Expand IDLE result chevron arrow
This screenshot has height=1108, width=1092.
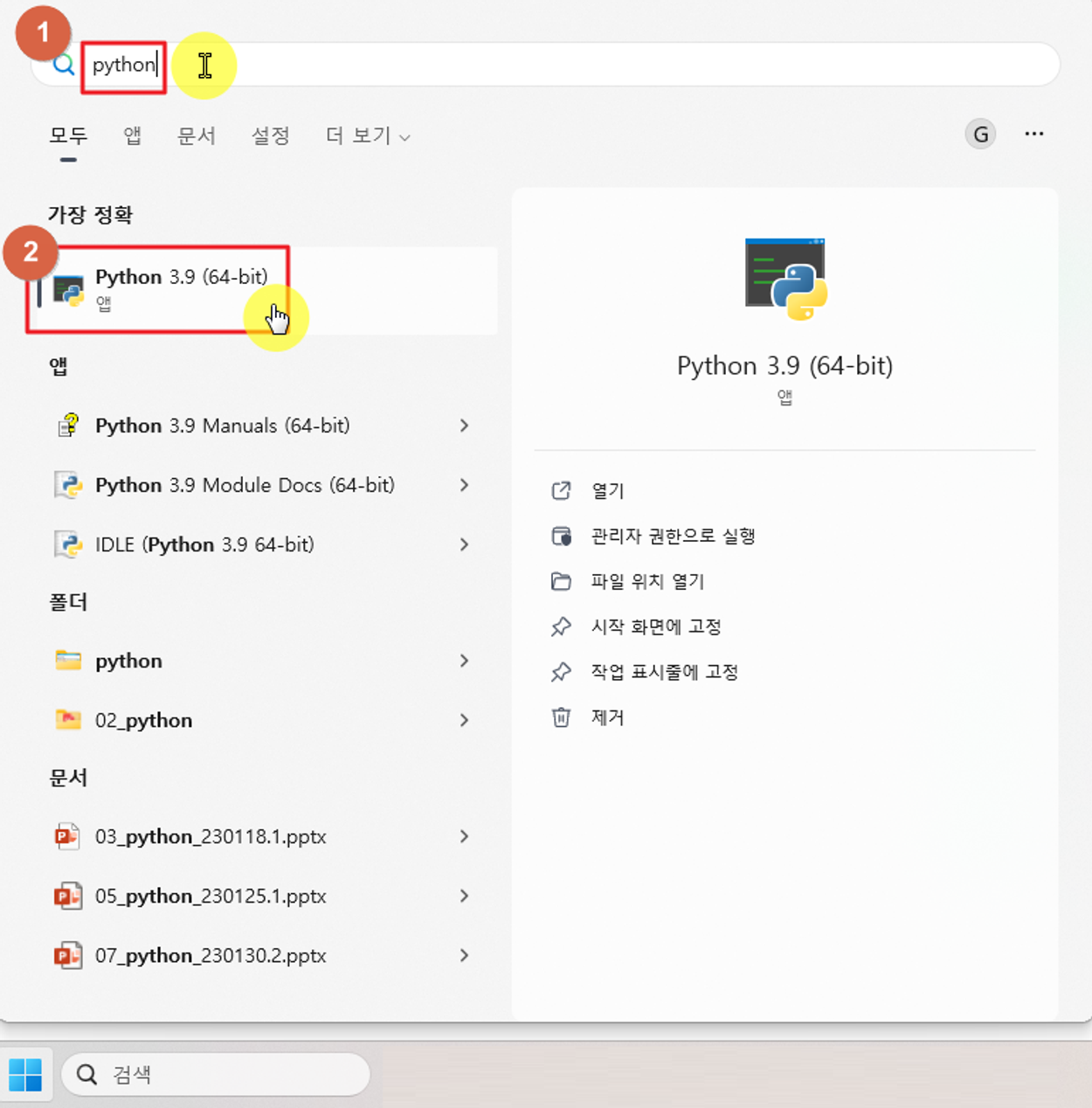tap(464, 544)
